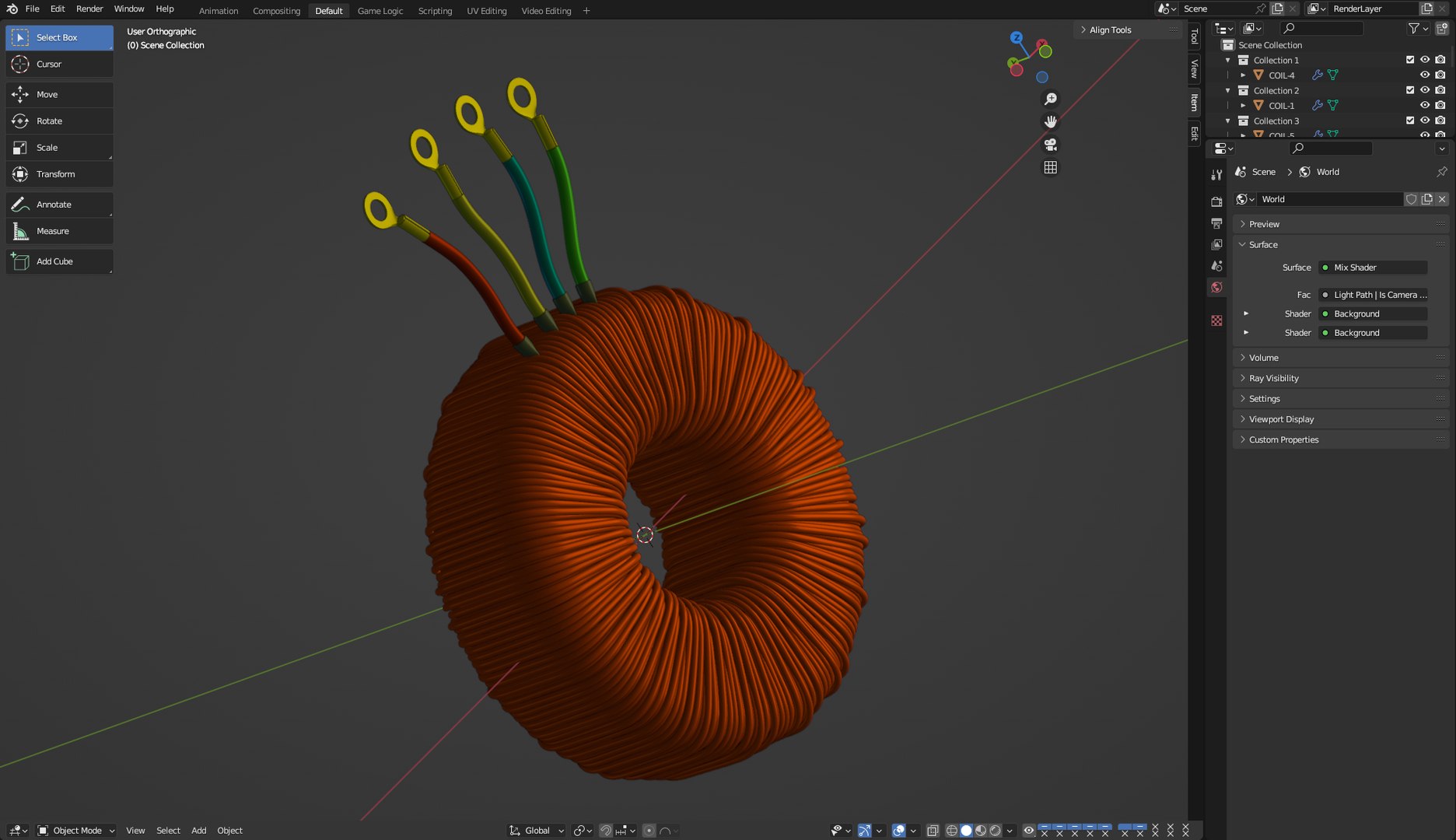Open the Global transform orientation dropdown
Viewport: 1456px width, 840px height.
[537, 831]
